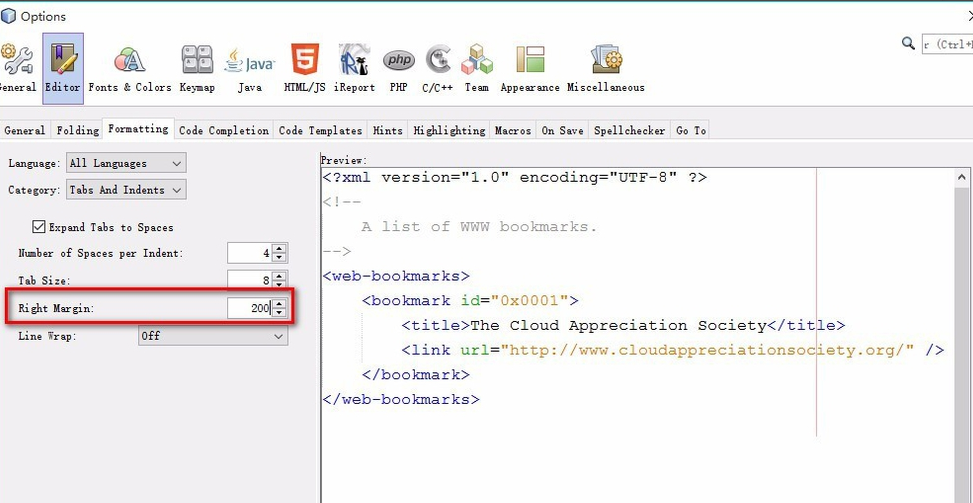The image size is (973, 503).
Task: Click the opening <web-bookmarks> tag
Action: click(x=396, y=276)
